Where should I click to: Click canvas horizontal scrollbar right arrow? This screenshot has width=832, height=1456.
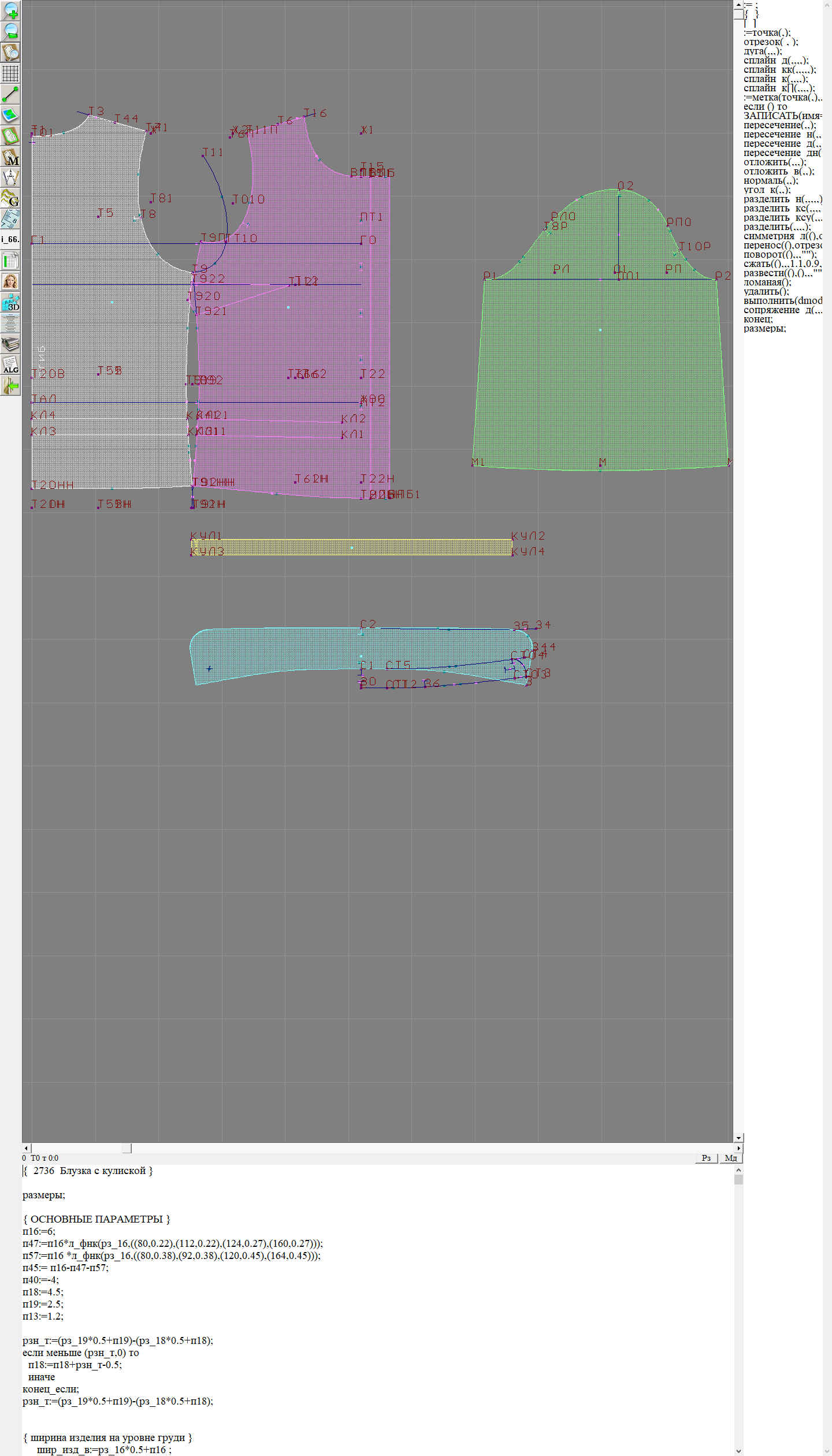738,1148
